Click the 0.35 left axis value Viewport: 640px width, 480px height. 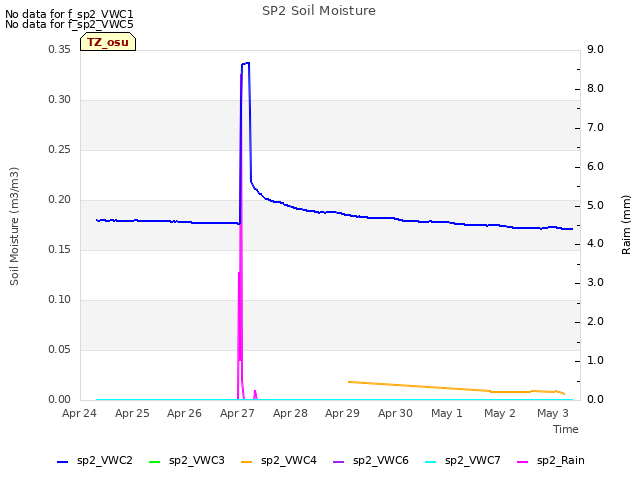(60, 49)
